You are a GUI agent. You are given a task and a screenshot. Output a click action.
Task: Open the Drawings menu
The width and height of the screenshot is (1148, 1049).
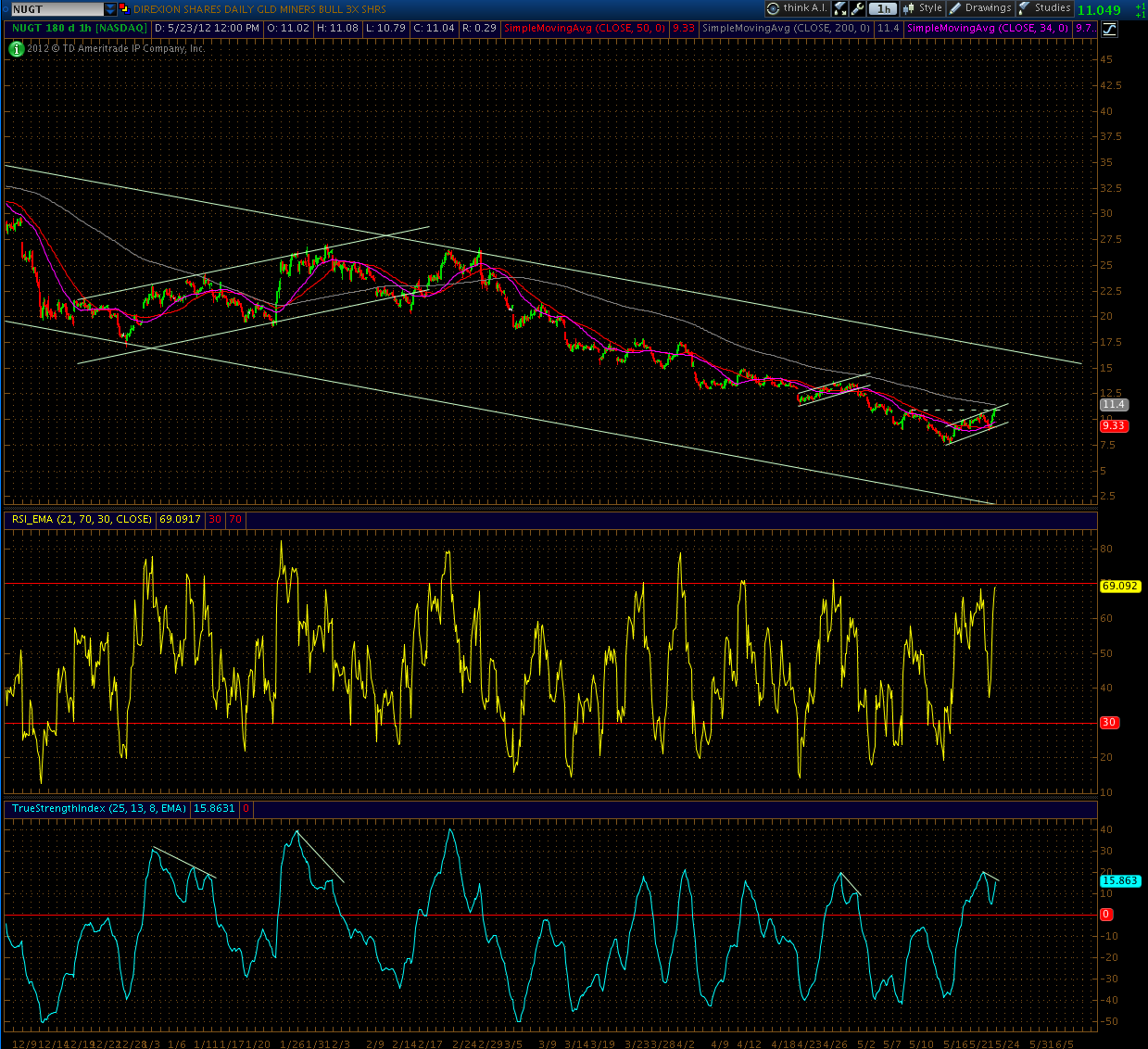980,8
